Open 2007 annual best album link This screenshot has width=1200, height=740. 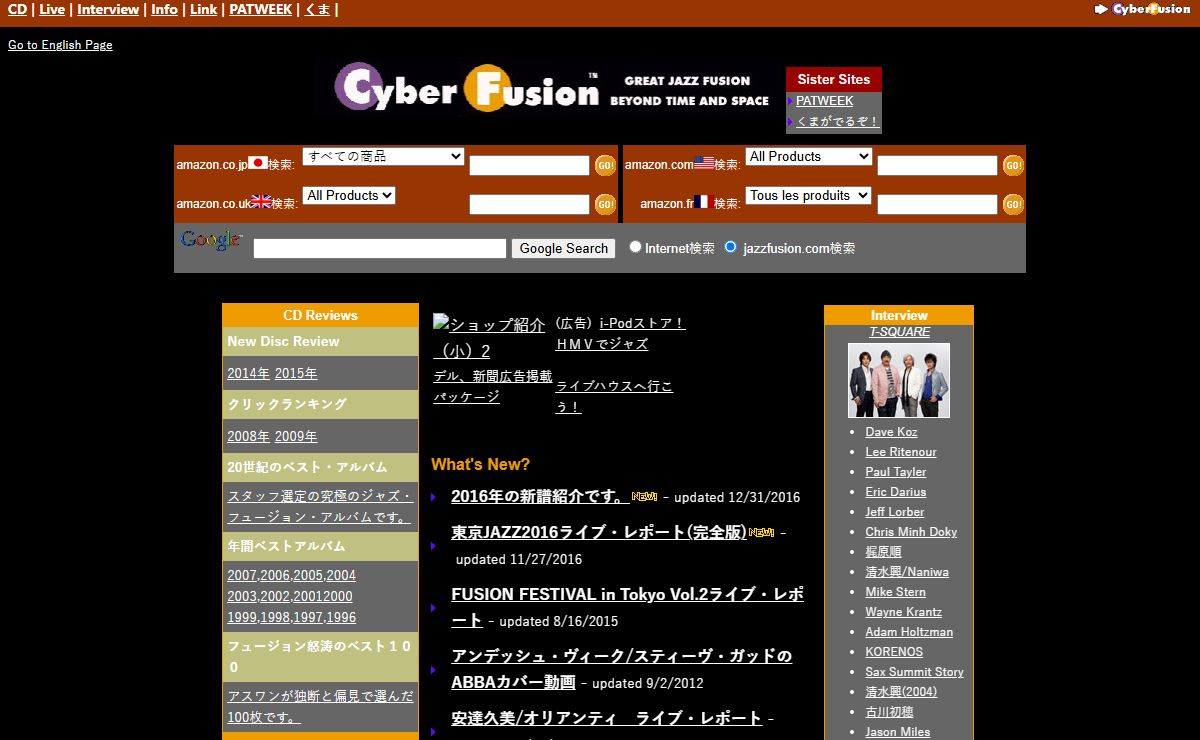coord(242,575)
